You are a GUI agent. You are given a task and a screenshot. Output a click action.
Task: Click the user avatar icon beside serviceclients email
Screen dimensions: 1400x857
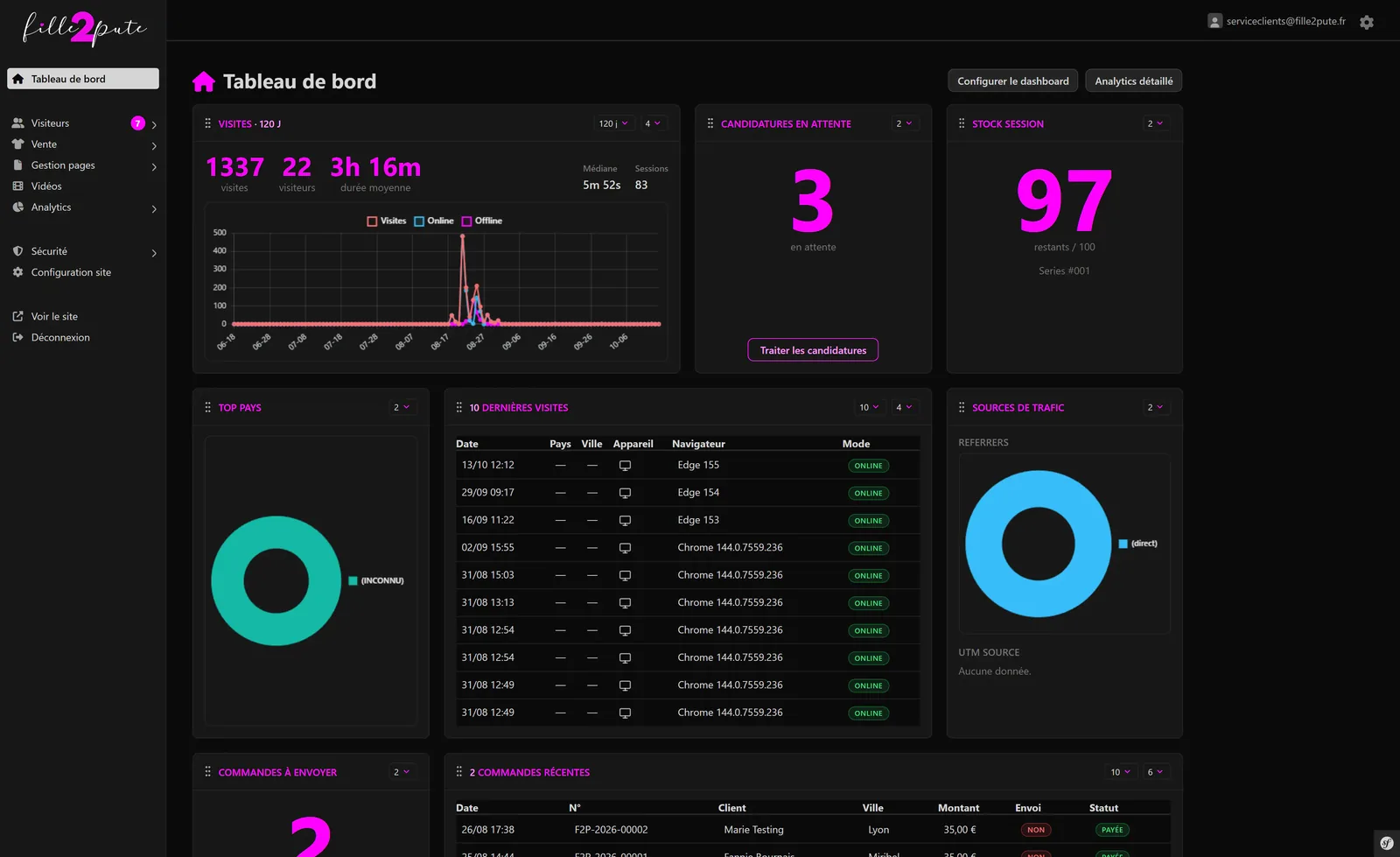(1214, 21)
